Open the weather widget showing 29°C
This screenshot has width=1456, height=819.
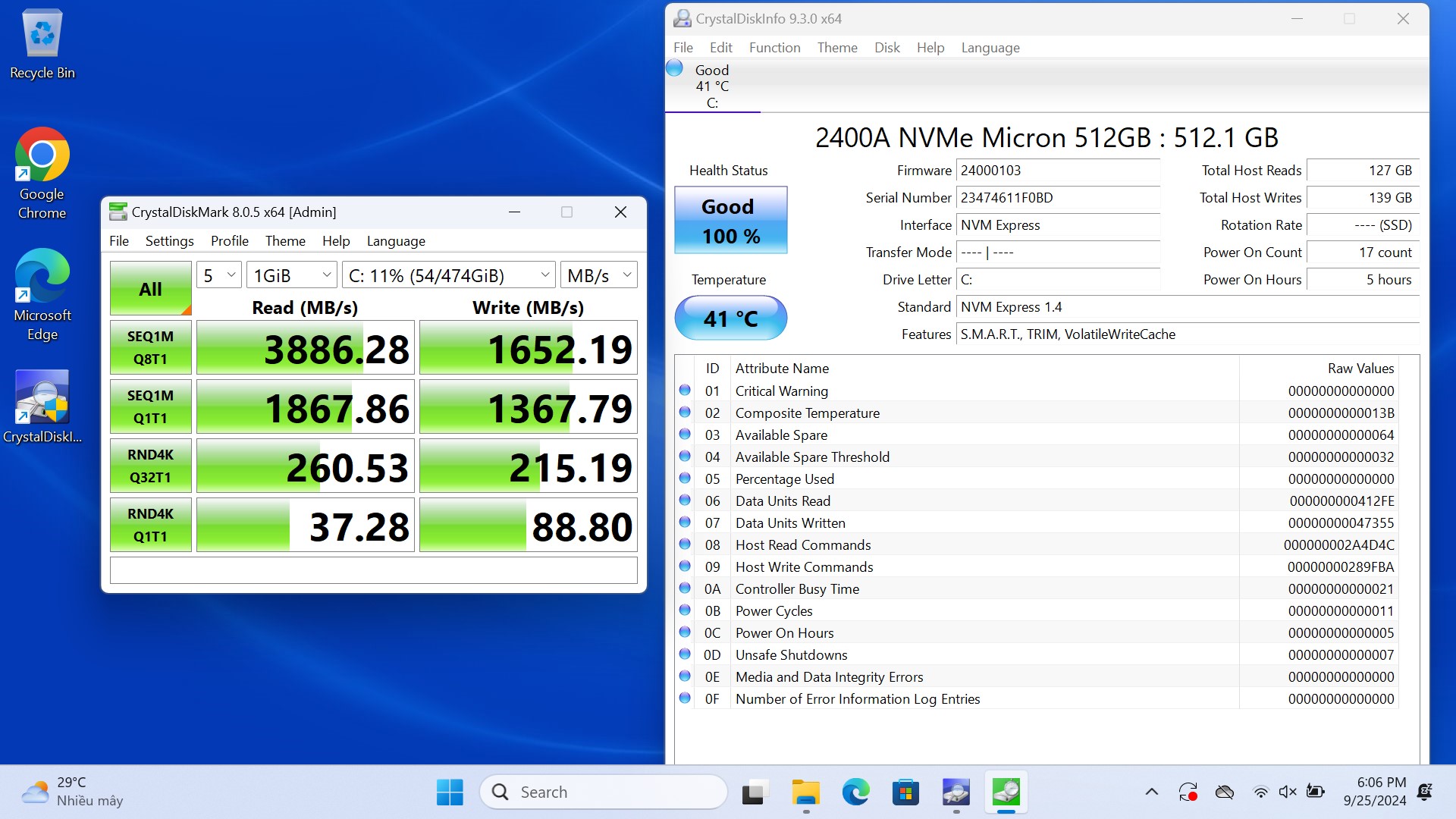[x=72, y=792]
